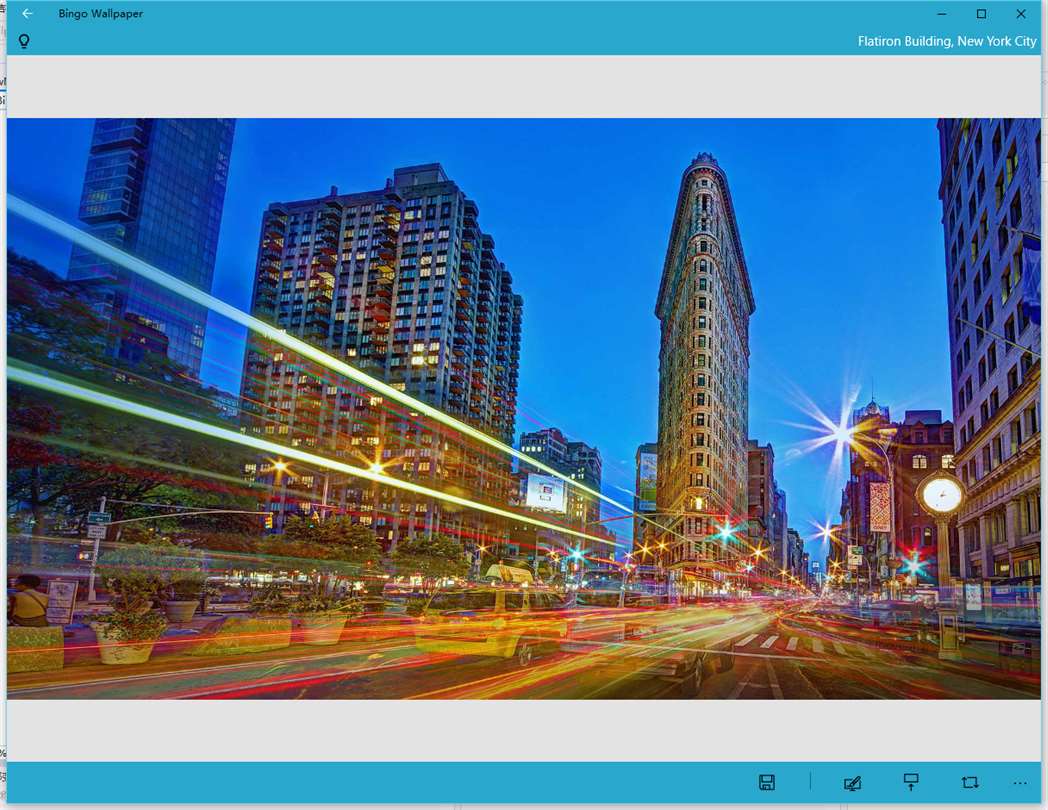
Task: Set image as desktop background icon
Action: pos(852,783)
